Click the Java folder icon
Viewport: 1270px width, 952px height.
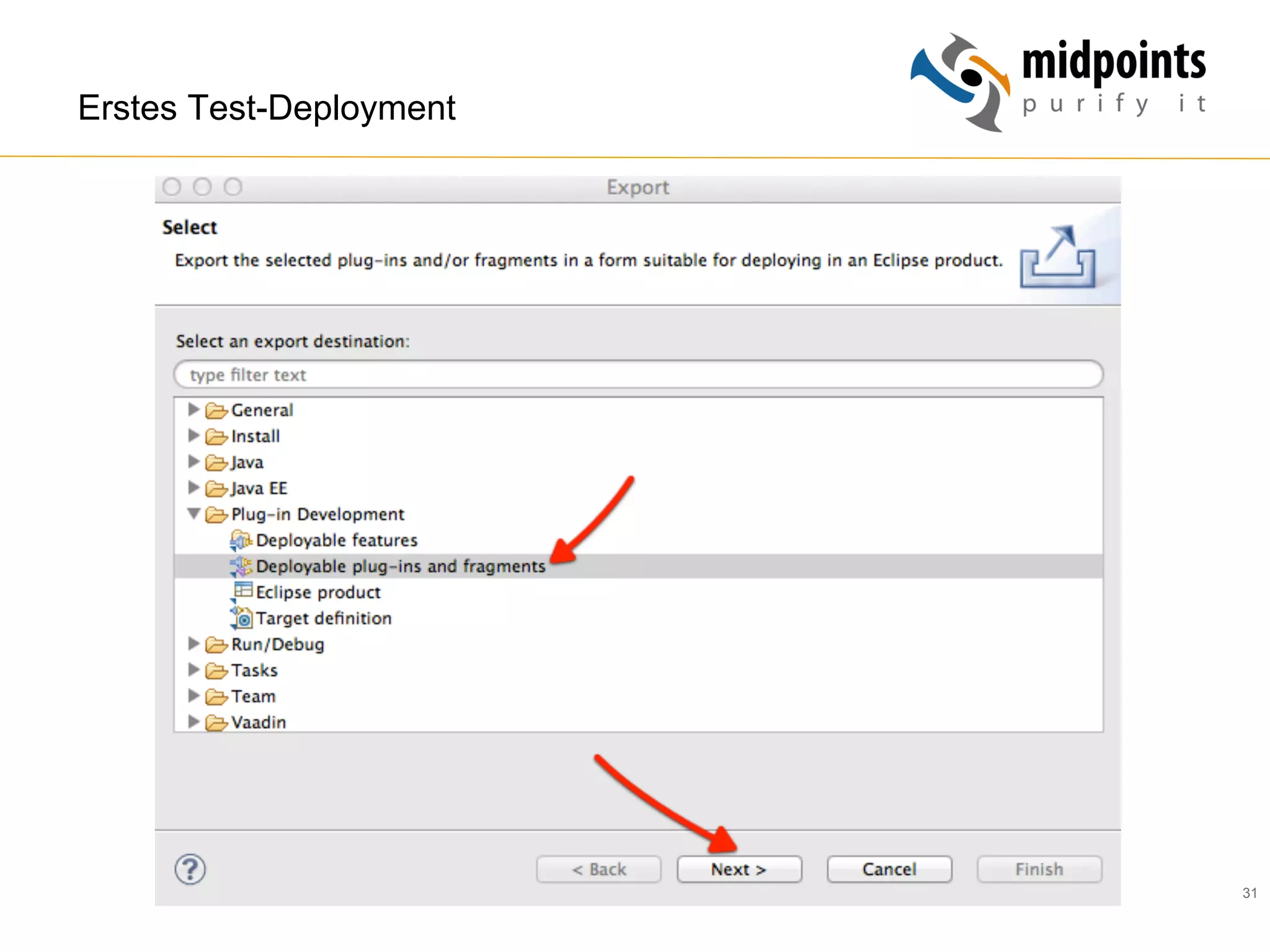(216, 463)
